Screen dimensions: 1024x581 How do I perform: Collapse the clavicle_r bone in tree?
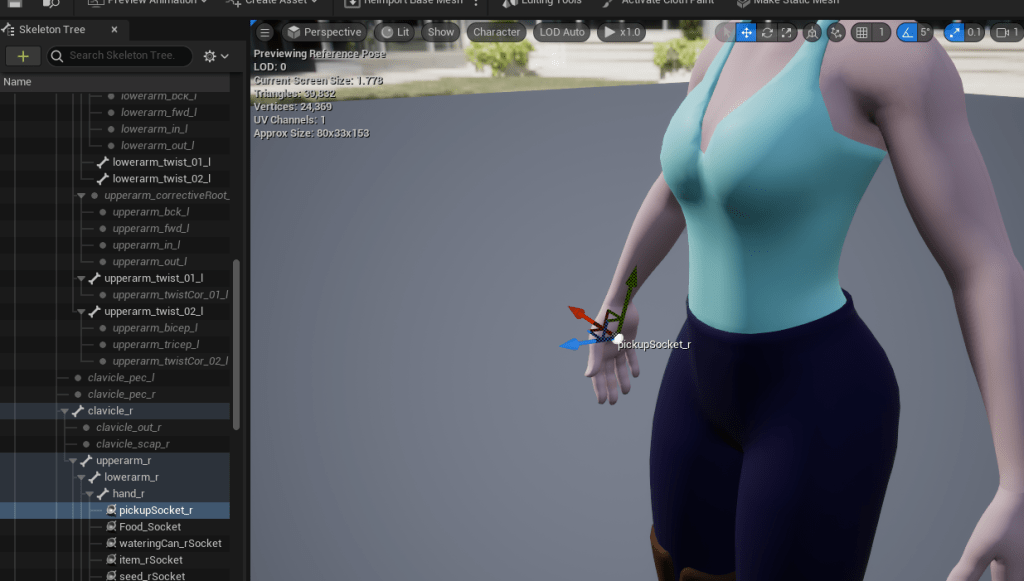[66, 411]
